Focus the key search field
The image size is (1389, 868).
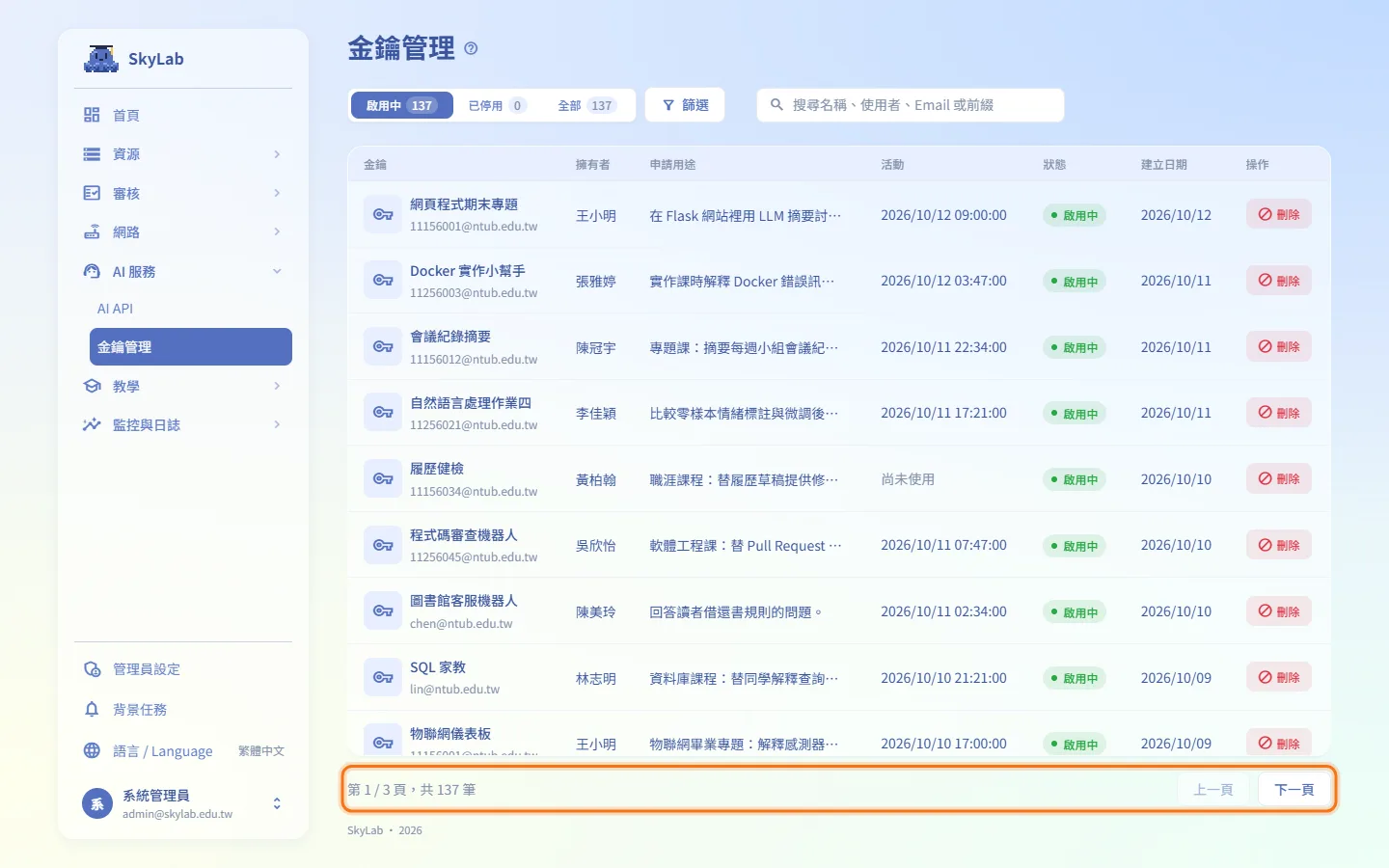pyautogui.click(x=911, y=105)
